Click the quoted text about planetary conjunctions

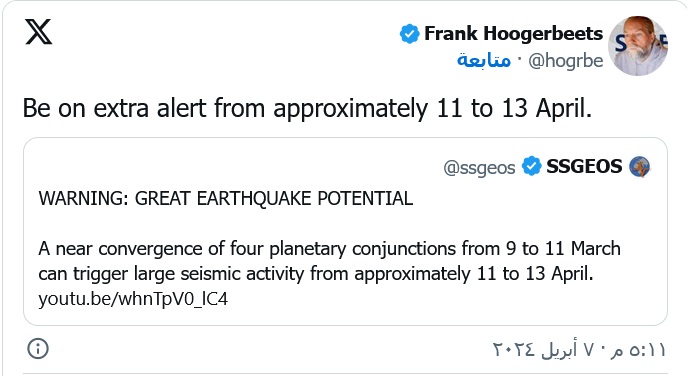329,249
